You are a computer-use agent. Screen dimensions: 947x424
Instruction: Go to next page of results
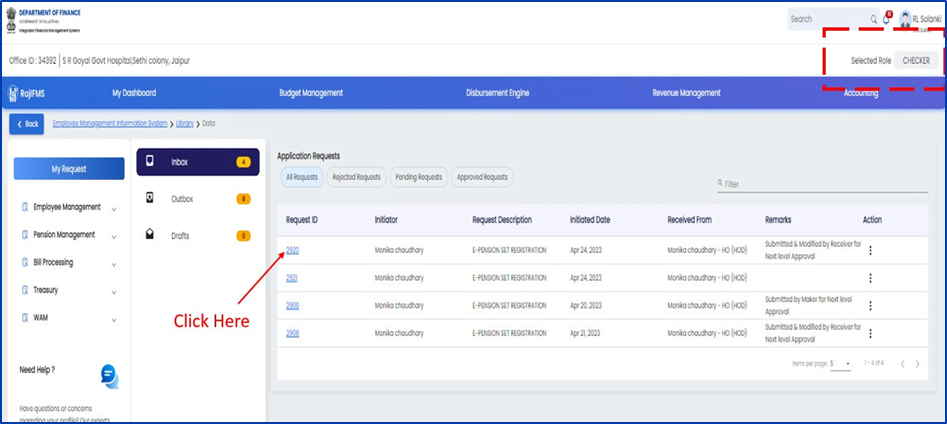point(917,364)
